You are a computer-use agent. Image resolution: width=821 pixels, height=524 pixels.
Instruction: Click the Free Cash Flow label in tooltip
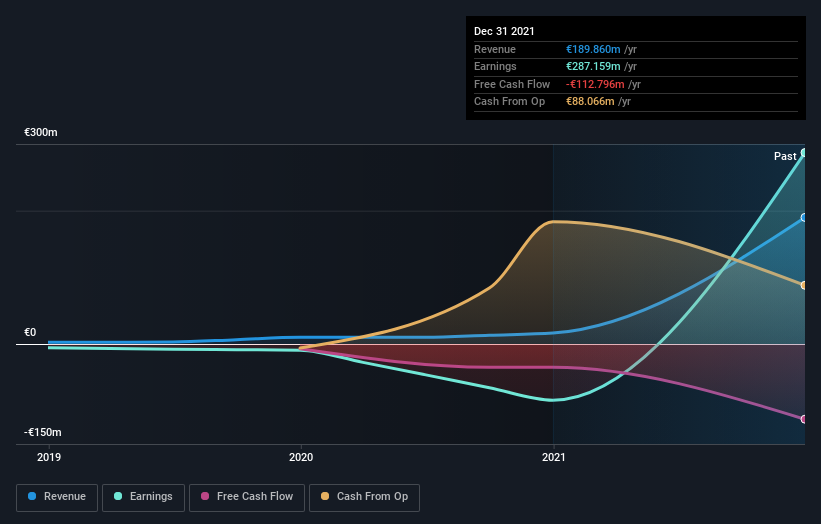point(512,84)
